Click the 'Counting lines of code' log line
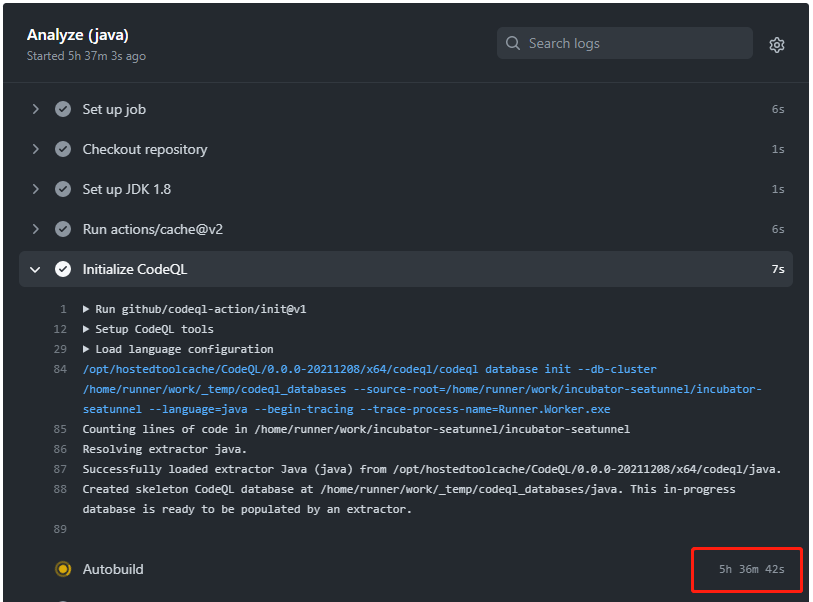The width and height of the screenshot is (813, 602). click(356, 429)
